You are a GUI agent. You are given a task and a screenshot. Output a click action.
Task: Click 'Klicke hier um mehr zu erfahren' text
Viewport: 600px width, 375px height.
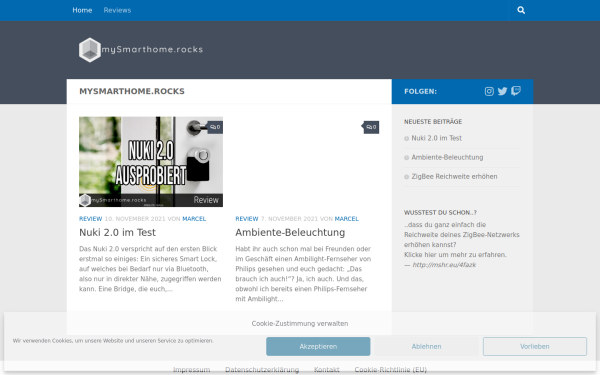click(x=455, y=255)
